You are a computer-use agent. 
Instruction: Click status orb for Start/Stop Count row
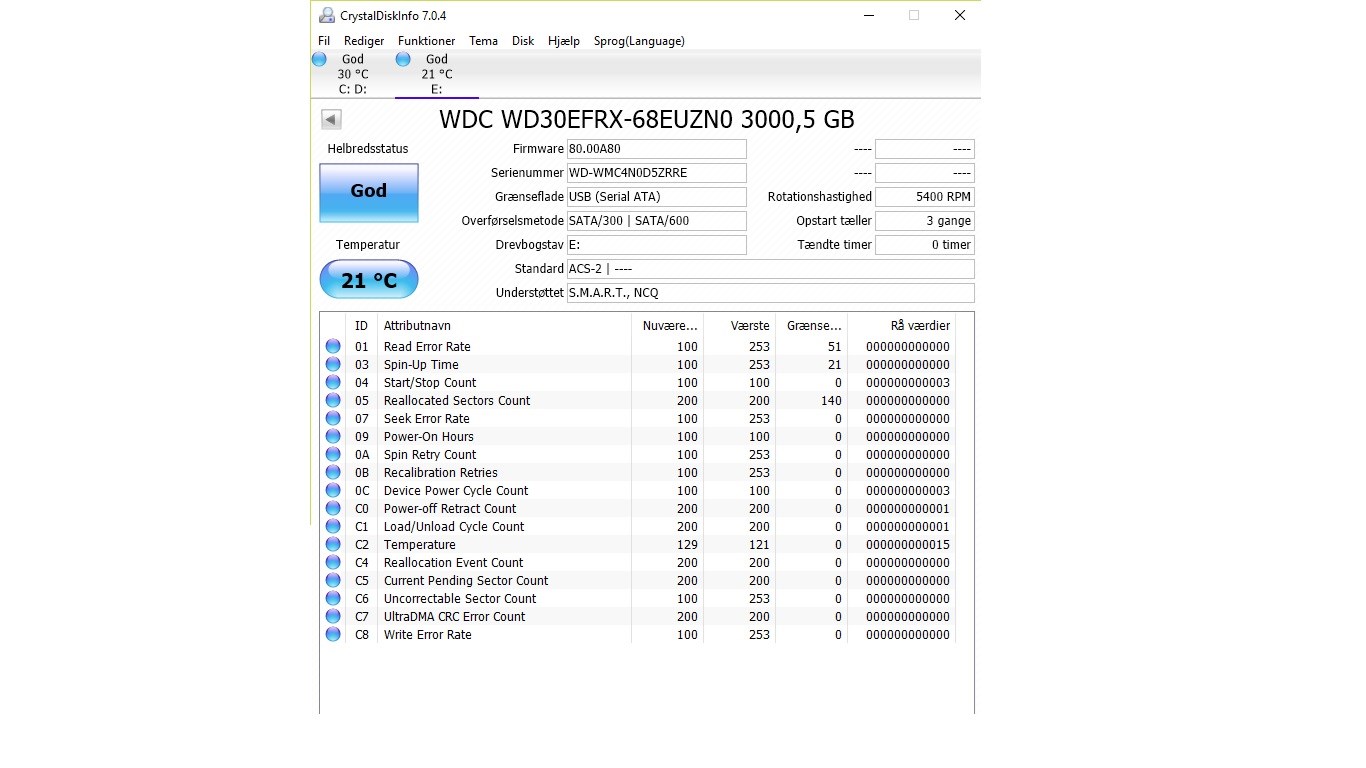click(x=333, y=382)
